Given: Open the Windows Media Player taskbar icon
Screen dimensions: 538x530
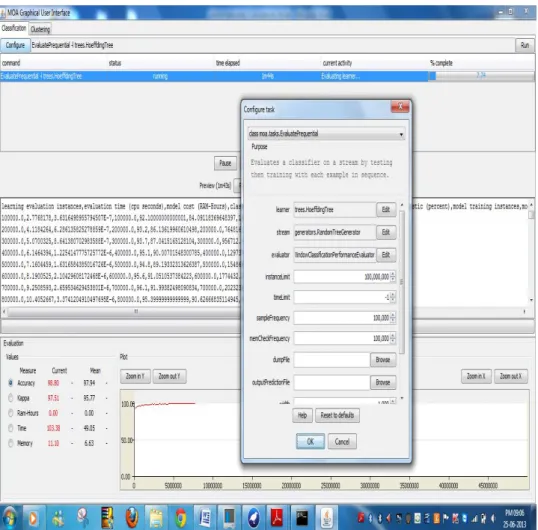Looking at the screenshot, I should click(33, 518).
